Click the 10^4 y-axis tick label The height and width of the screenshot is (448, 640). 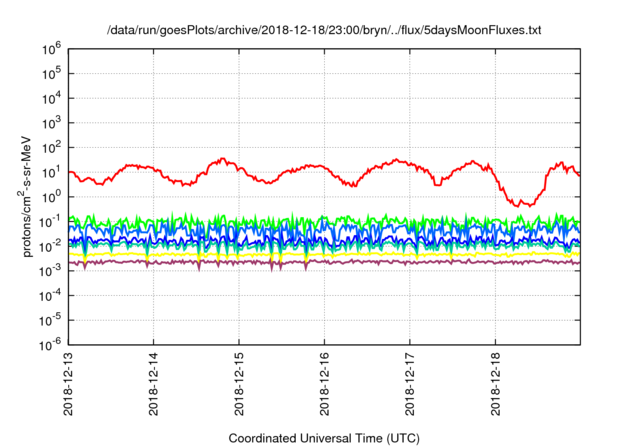point(51,99)
